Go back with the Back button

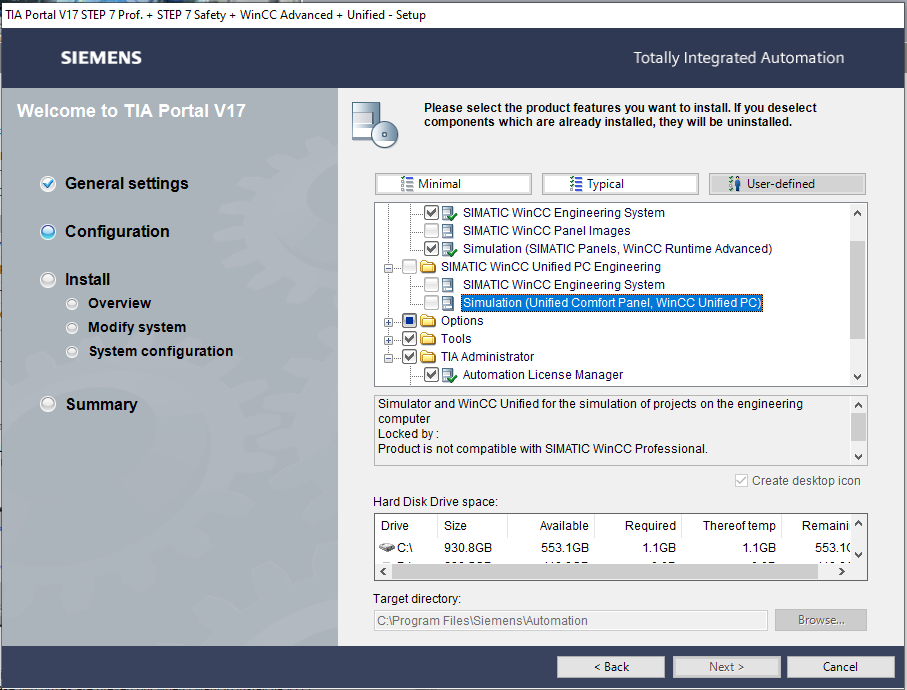(610, 667)
